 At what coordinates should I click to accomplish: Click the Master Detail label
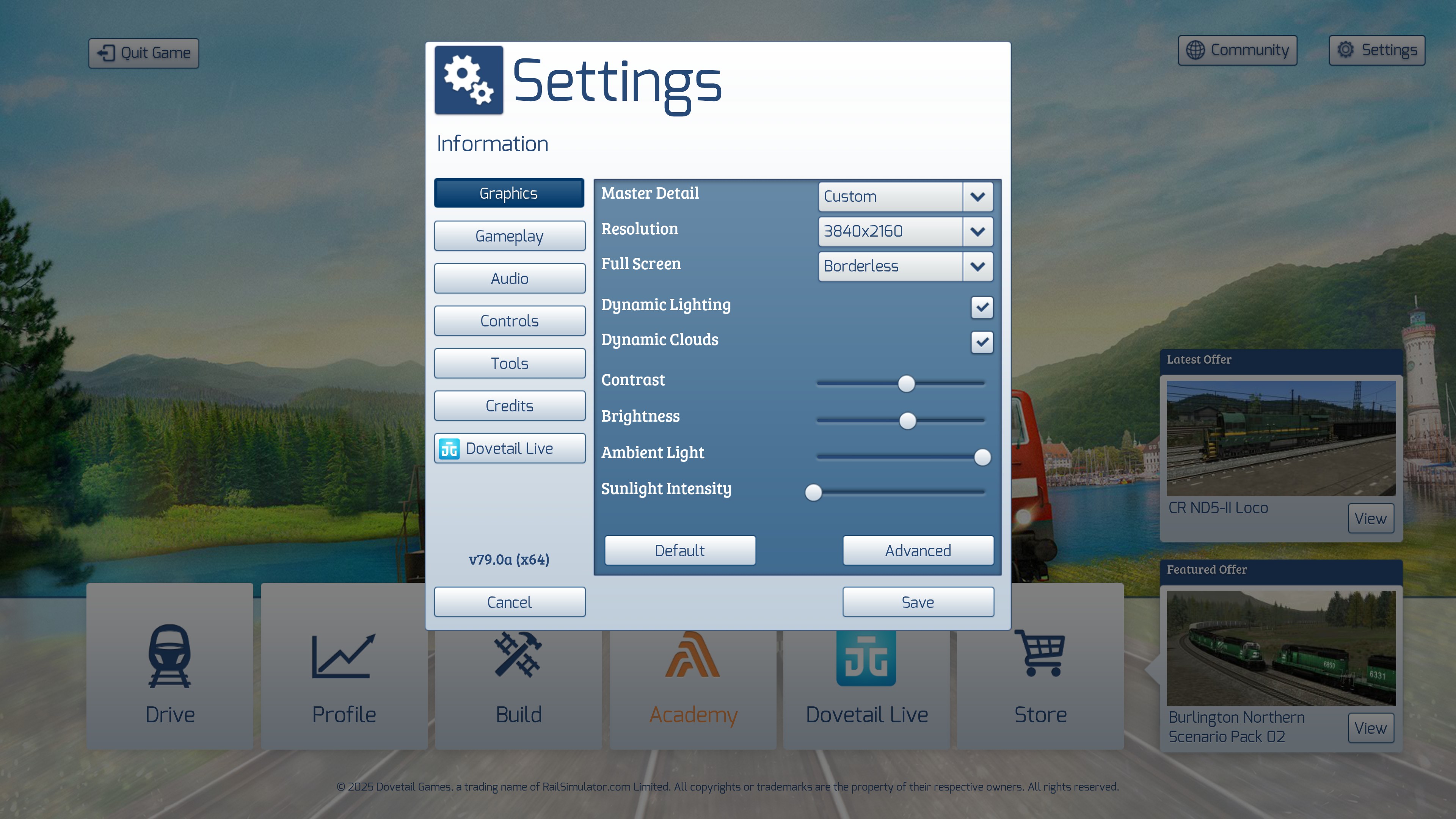[x=650, y=193]
